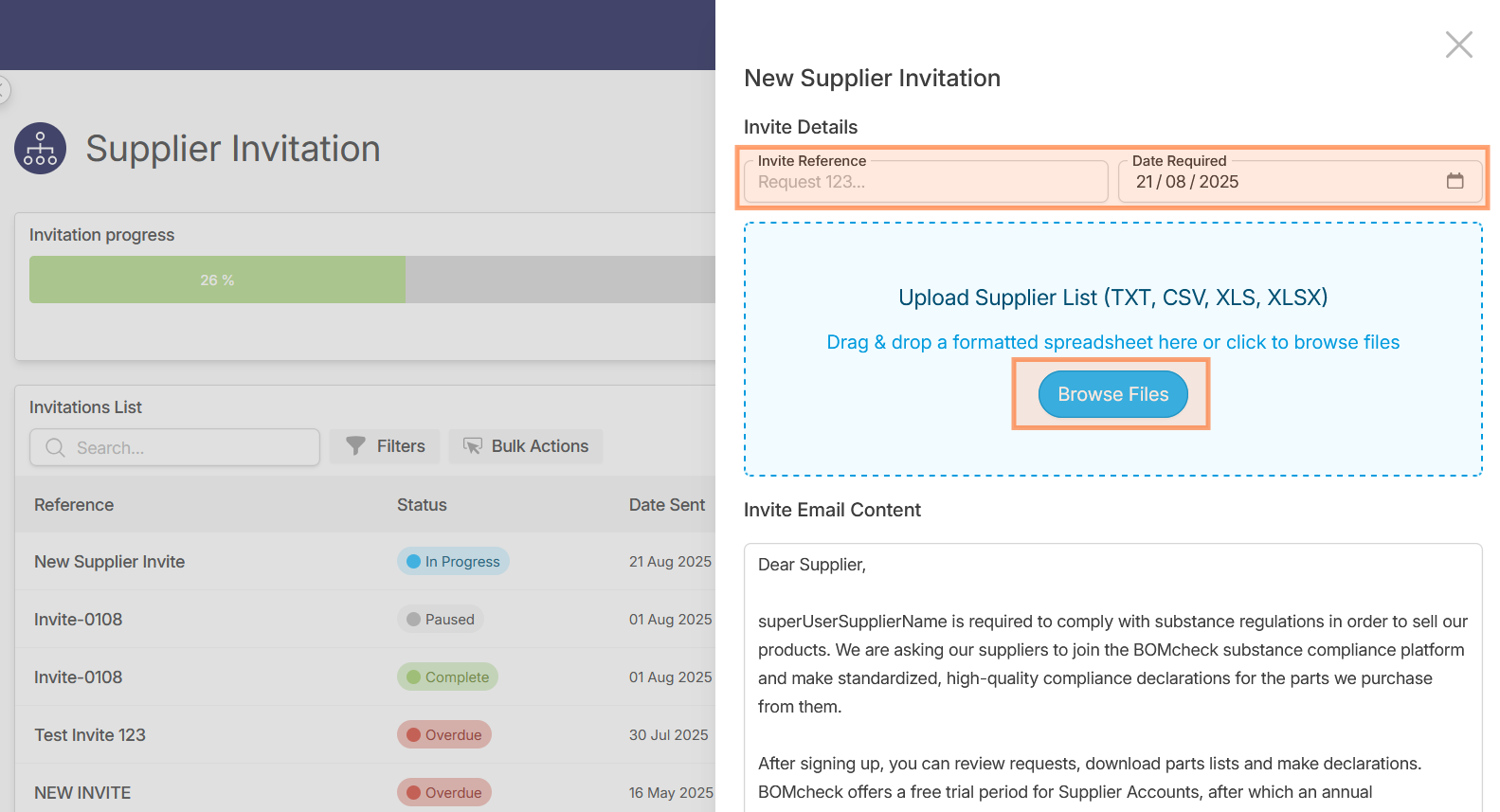Viewport: 1500px width, 812px height.
Task: Select the Test Invite 123 entry
Action: coord(90,735)
